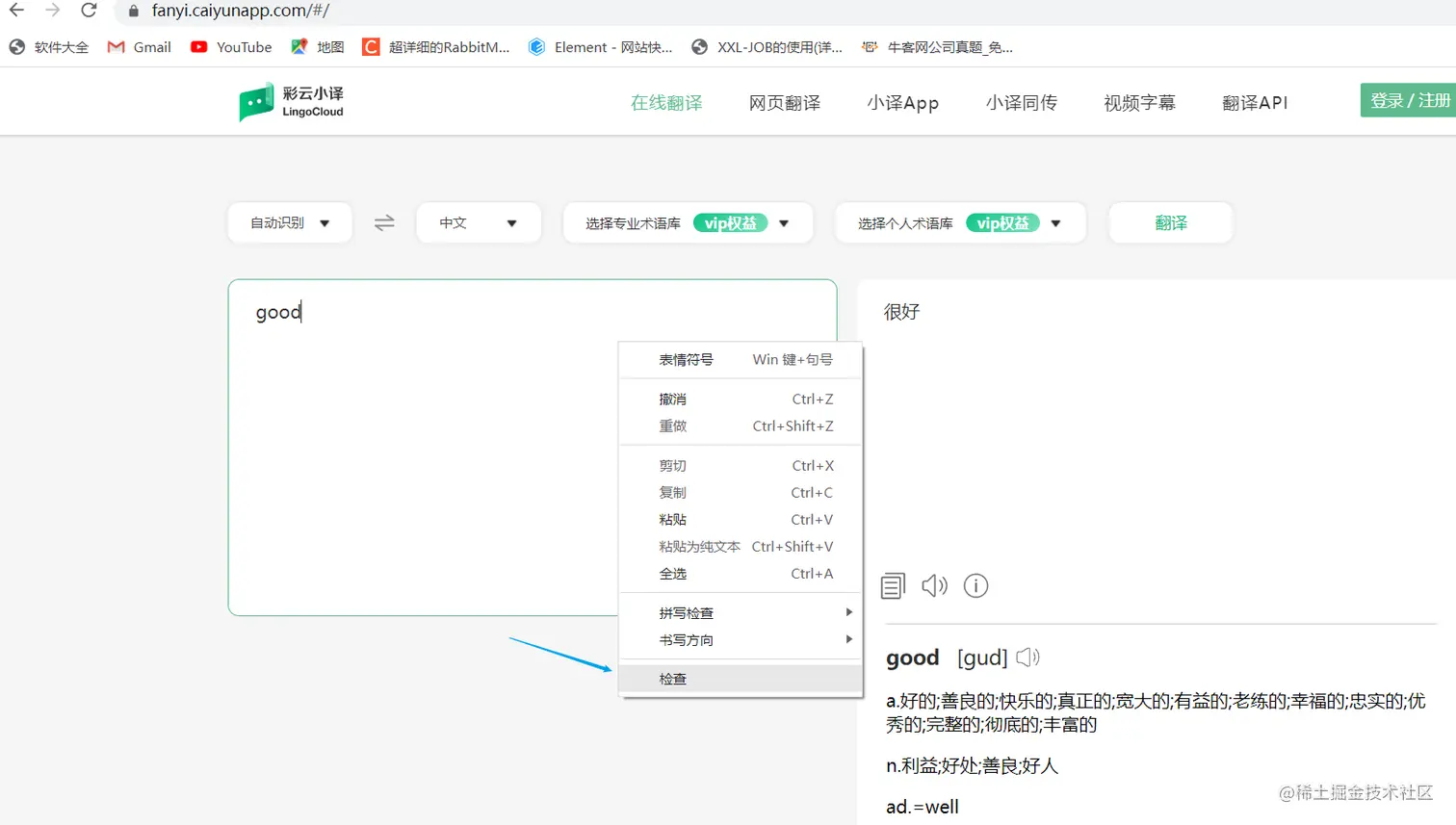Image resolution: width=1456 pixels, height=825 pixels.
Task: Choose 粘贴 from the context menu
Action: pos(741,520)
